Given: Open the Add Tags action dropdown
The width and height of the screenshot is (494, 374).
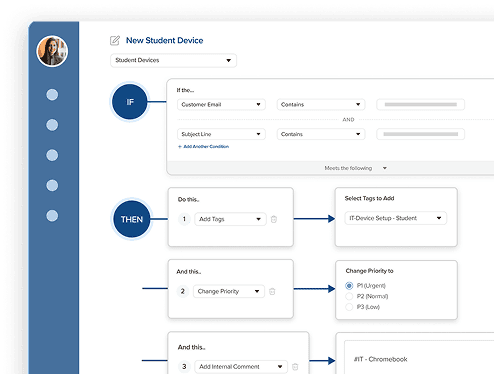Looking at the screenshot, I should coord(230,219).
